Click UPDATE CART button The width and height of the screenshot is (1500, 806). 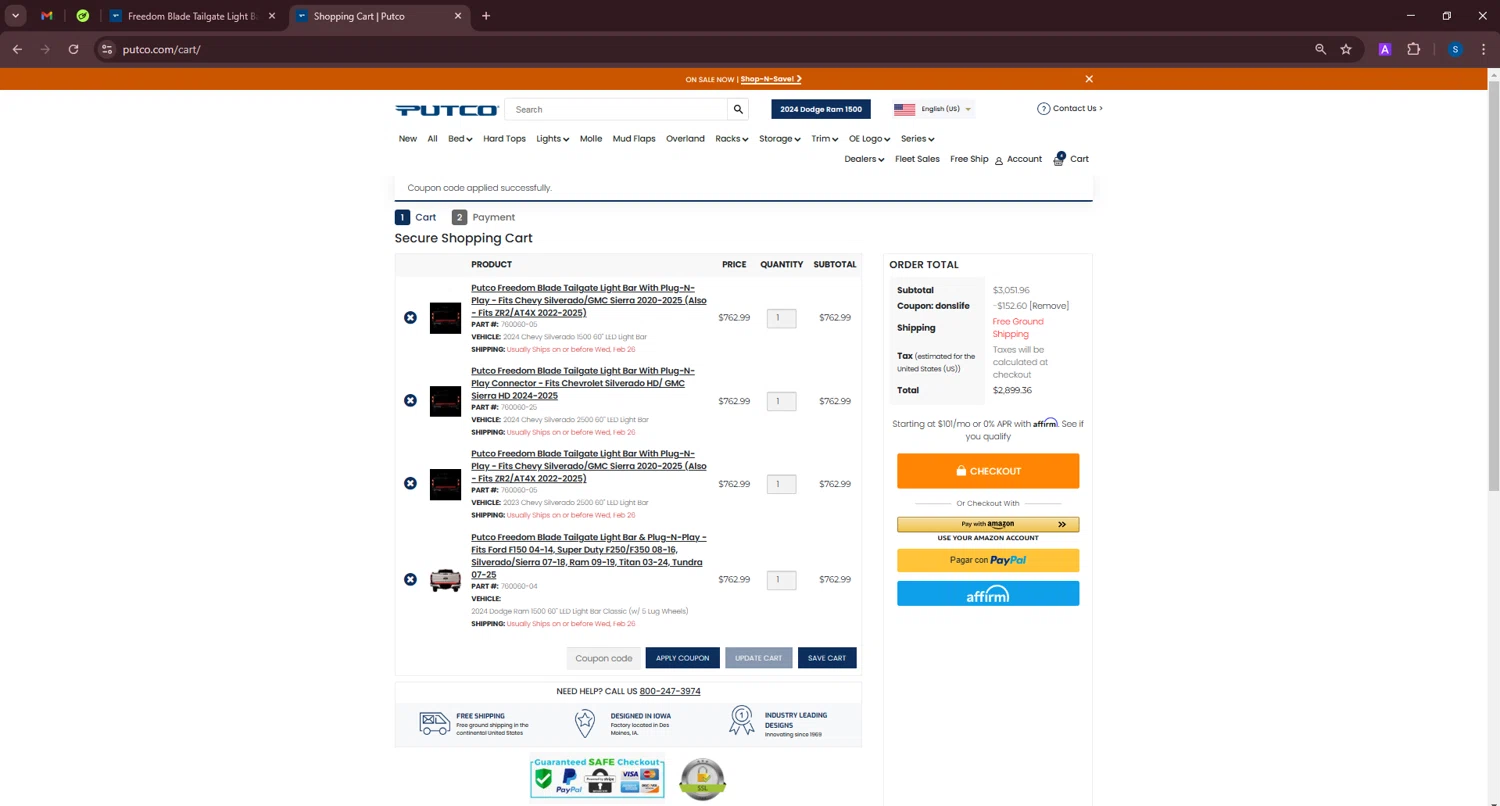click(x=758, y=658)
